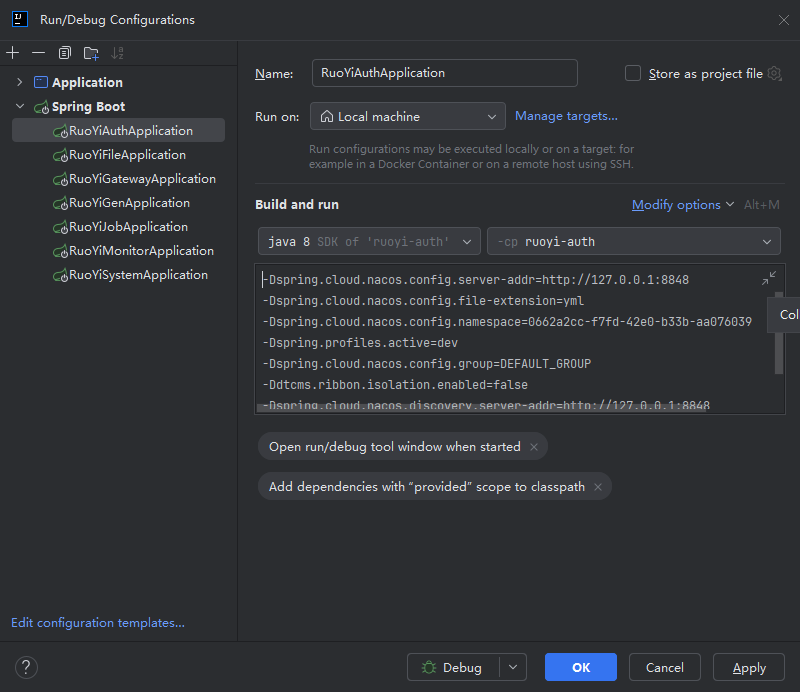Click the Name input field
This screenshot has height=692, width=800.
coord(444,73)
